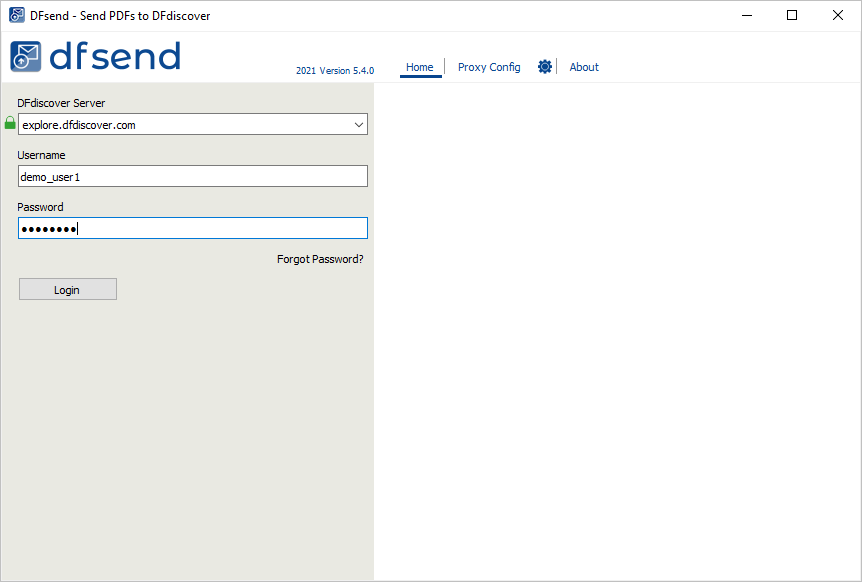This screenshot has height=582, width=862.
Task: Open the DFdiscover Server dropdown arrow
Action: click(358, 125)
